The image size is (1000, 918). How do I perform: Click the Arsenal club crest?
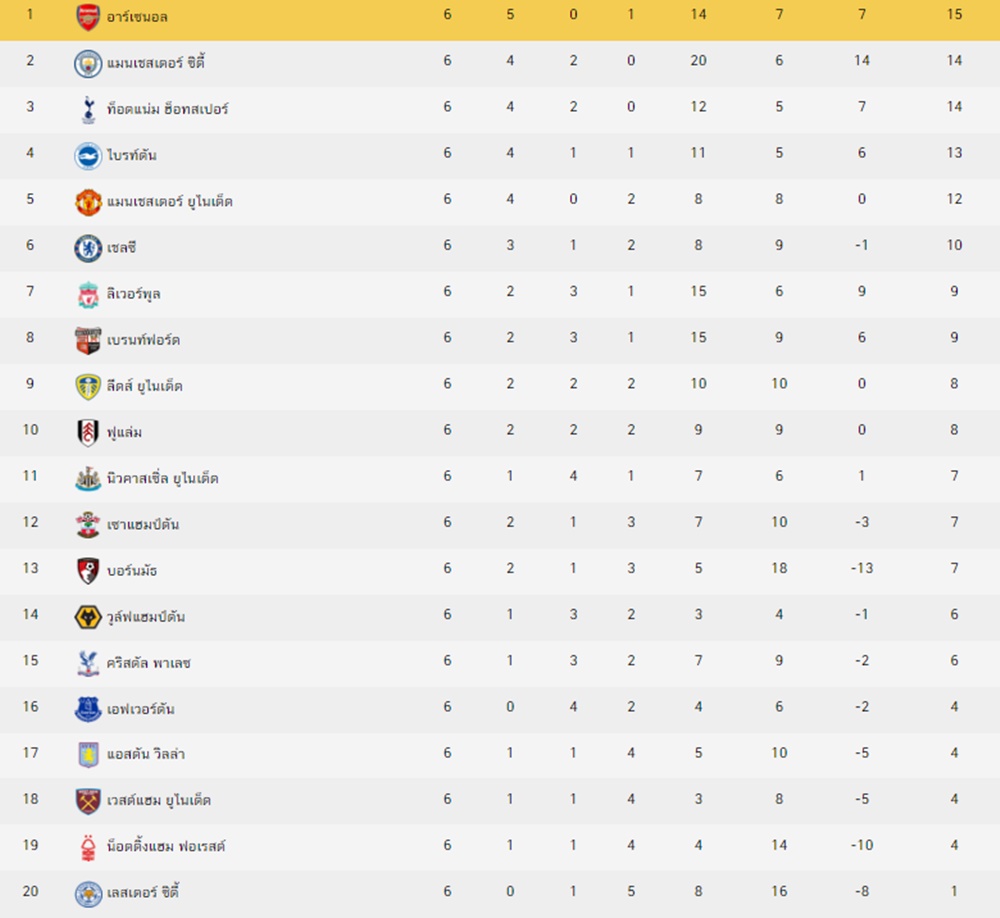(88, 17)
